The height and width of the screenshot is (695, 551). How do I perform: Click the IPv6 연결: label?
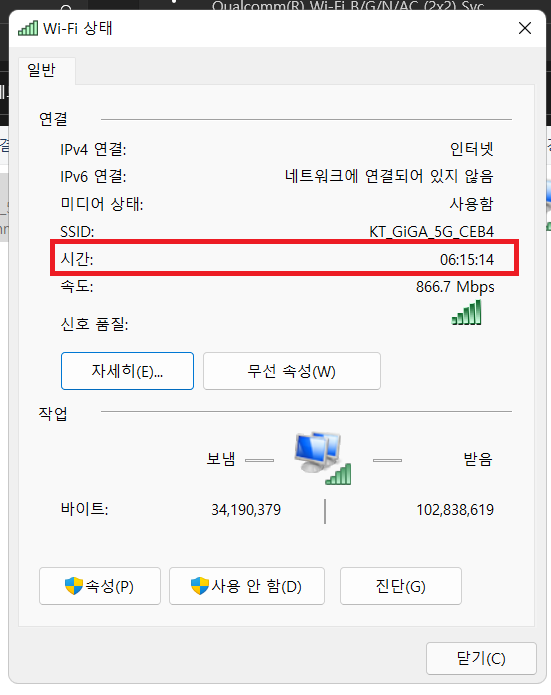[93, 176]
